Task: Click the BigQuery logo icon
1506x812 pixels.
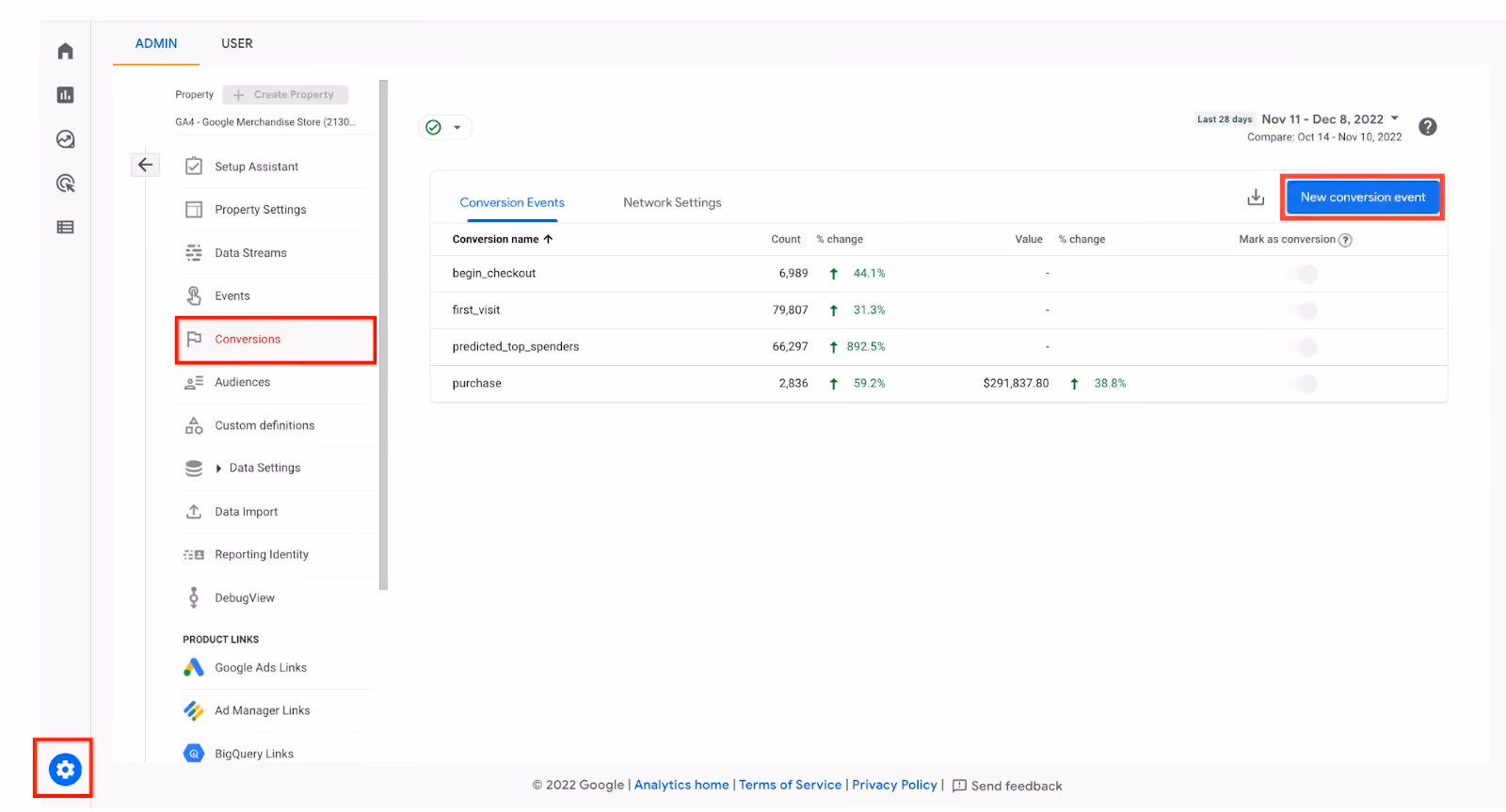Action: pyautogui.click(x=194, y=754)
